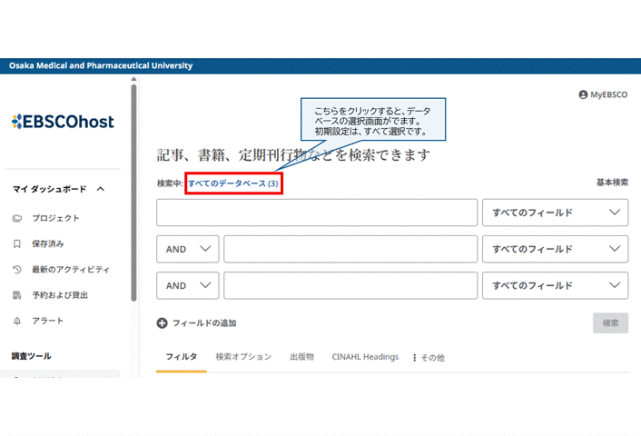The height and width of the screenshot is (436, 641).
Task: Open the AND operator dropdown in second row
Action: pyautogui.click(x=188, y=249)
